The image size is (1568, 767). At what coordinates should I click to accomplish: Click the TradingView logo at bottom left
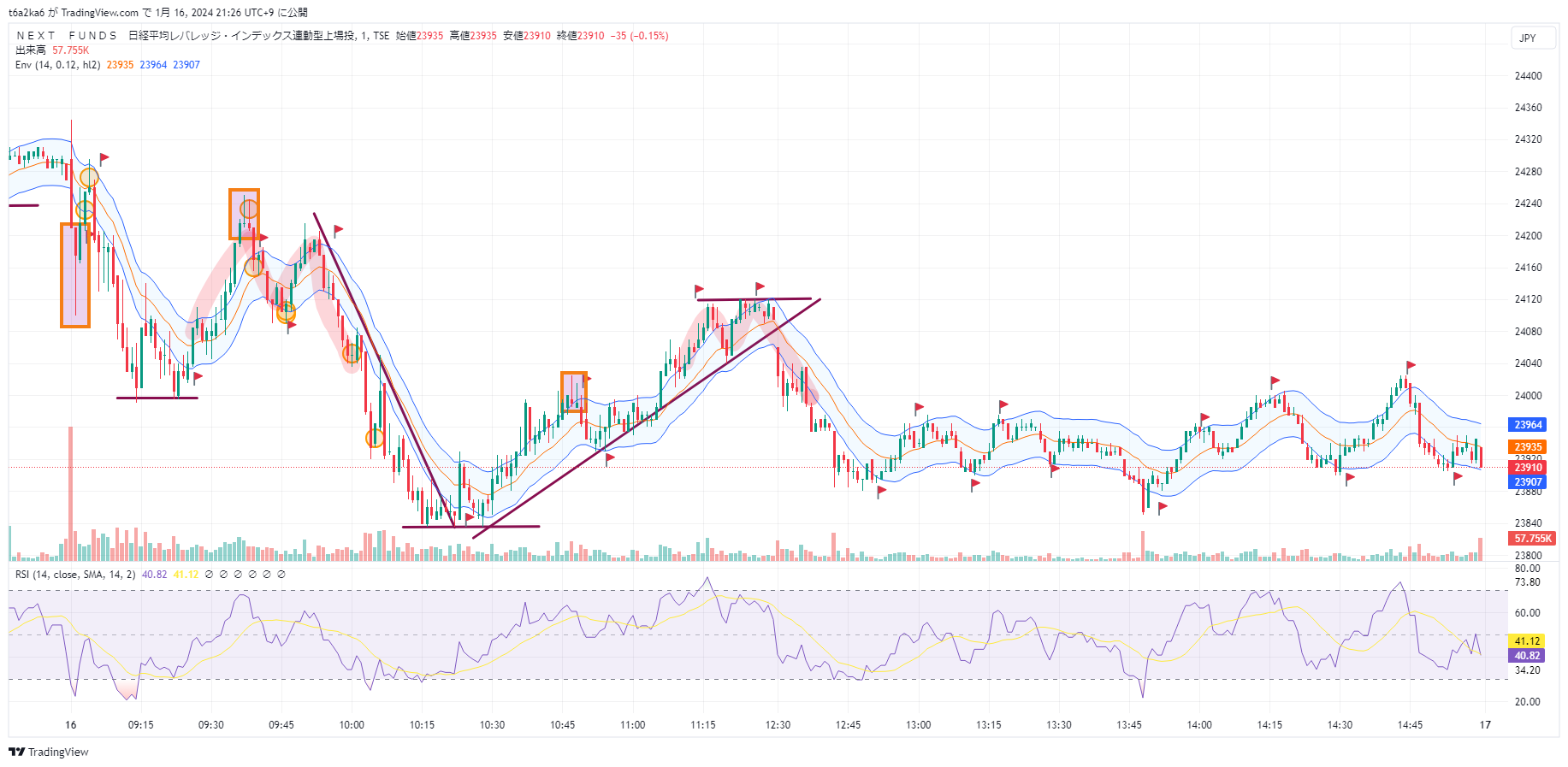[49, 752]
